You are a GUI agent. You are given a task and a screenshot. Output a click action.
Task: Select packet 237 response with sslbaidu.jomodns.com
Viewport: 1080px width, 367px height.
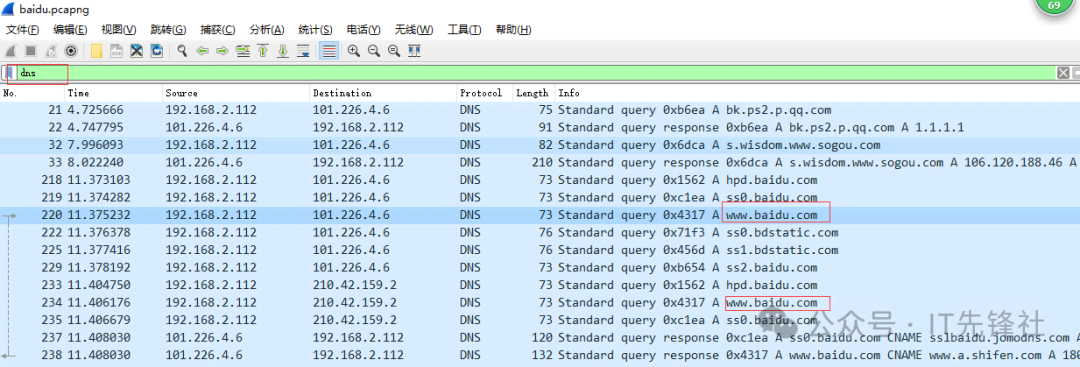point(540,338)
